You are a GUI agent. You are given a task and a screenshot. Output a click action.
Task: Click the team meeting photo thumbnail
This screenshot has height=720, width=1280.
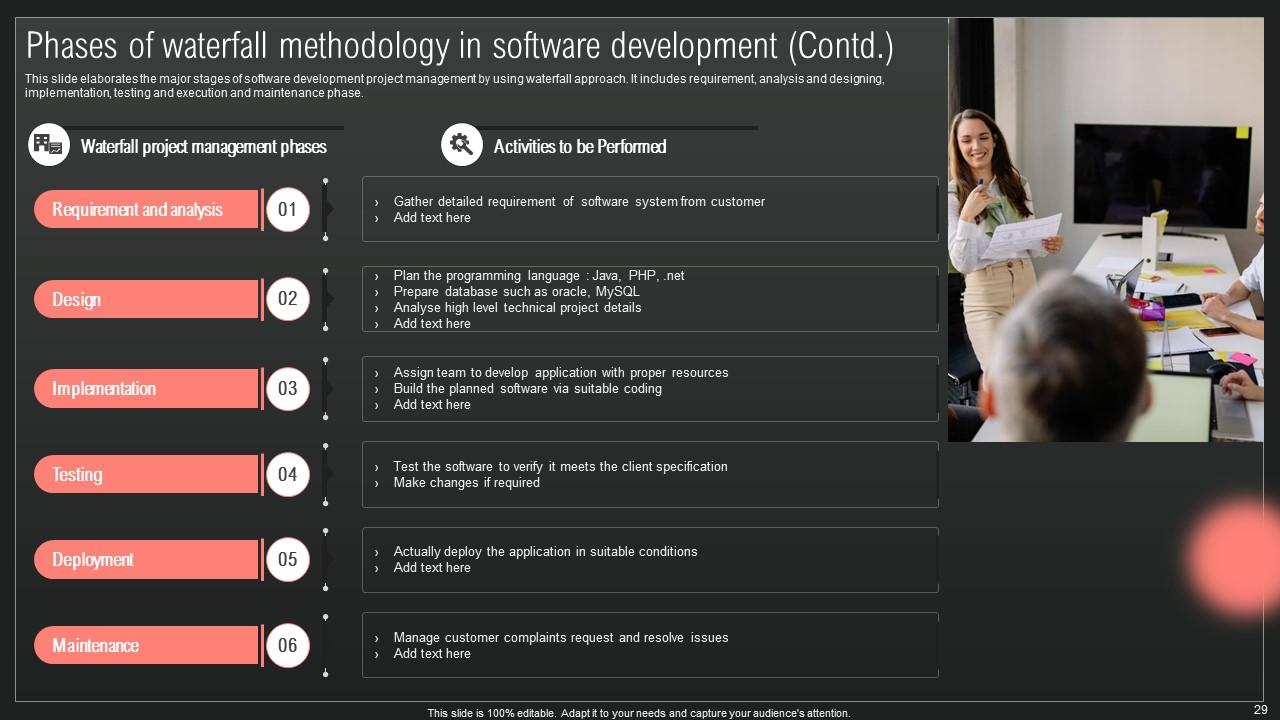1105,228
